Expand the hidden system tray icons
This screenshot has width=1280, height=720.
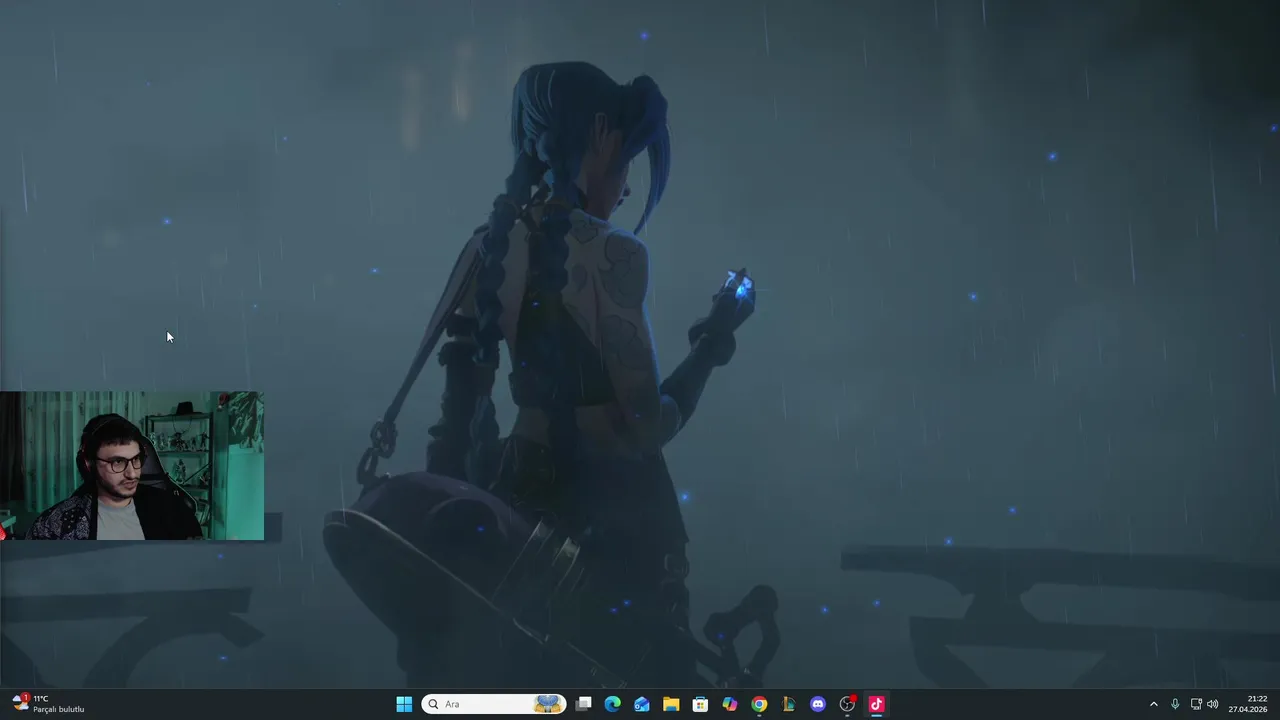(1153, 704)
